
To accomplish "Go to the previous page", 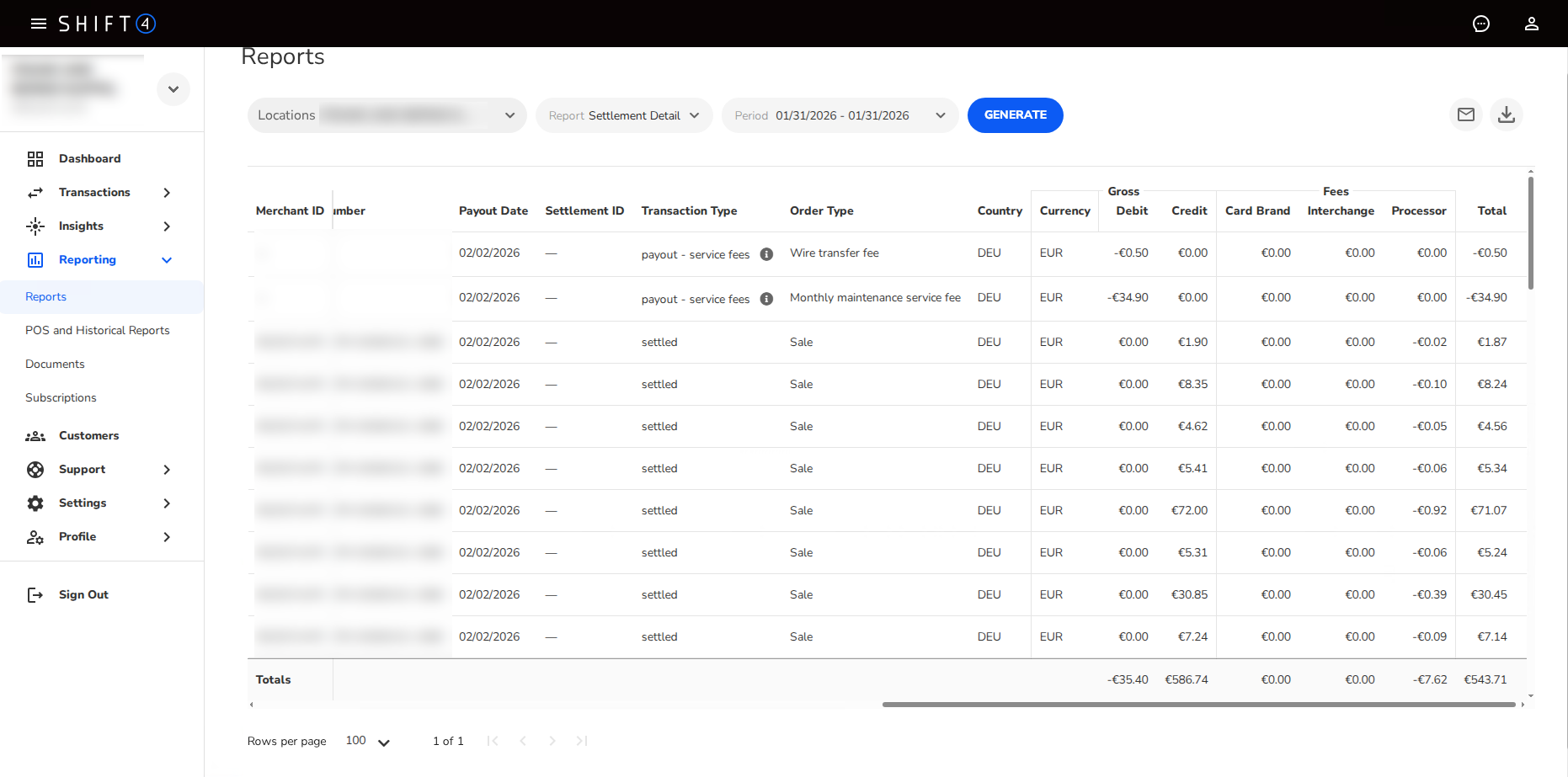I will [x=523, y=741].
